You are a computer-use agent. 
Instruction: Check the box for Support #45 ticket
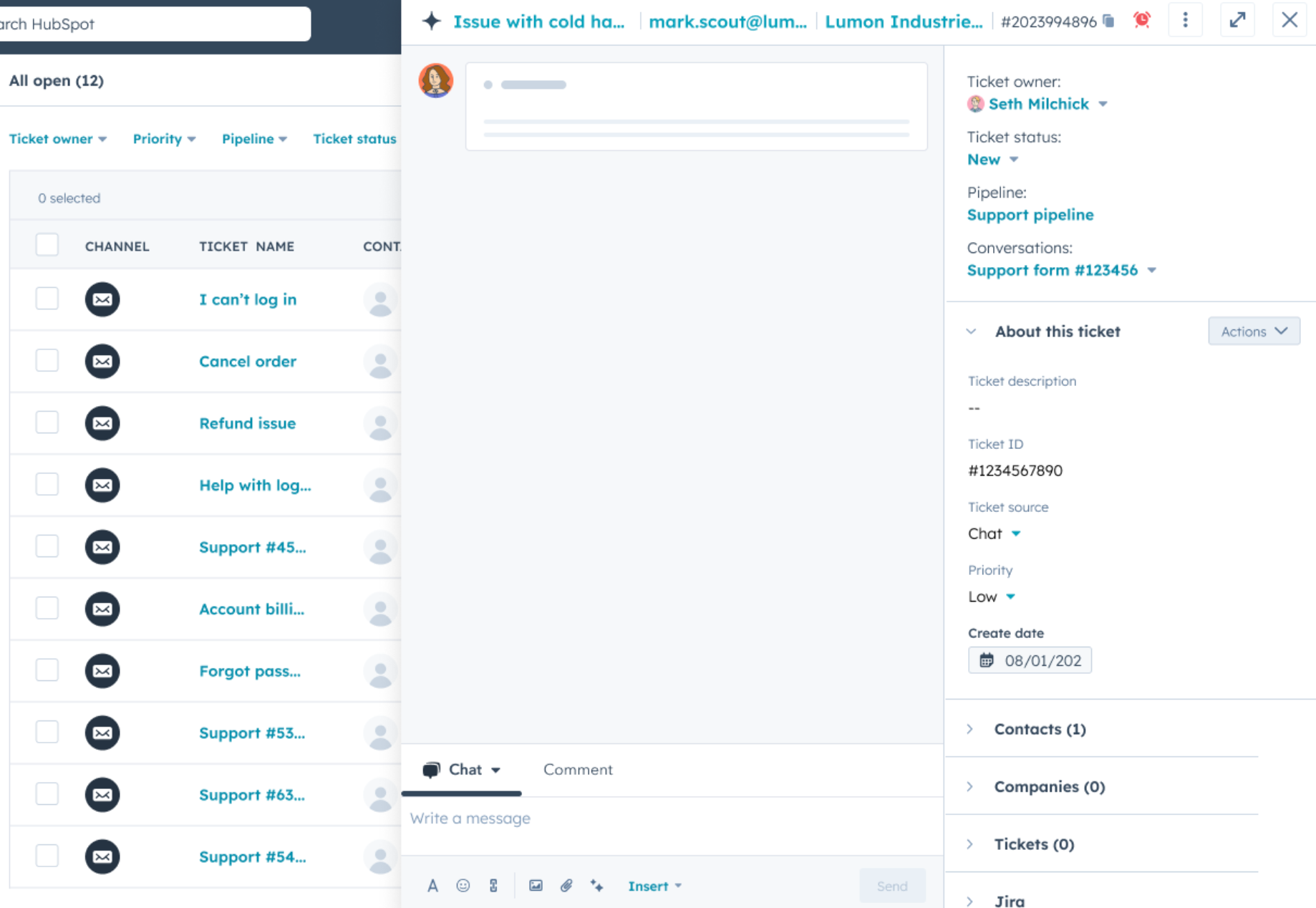(47, 546)
